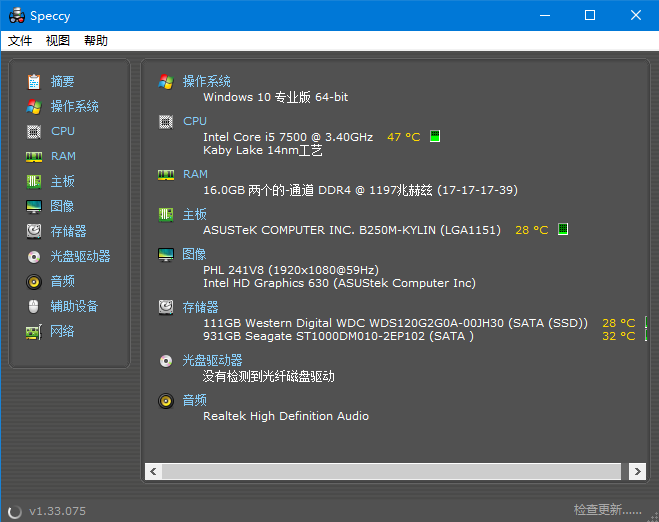This screenshot has width=659, height=522.
Task: Click the CPU temperature 47 °C value
Action: point(403,137)
